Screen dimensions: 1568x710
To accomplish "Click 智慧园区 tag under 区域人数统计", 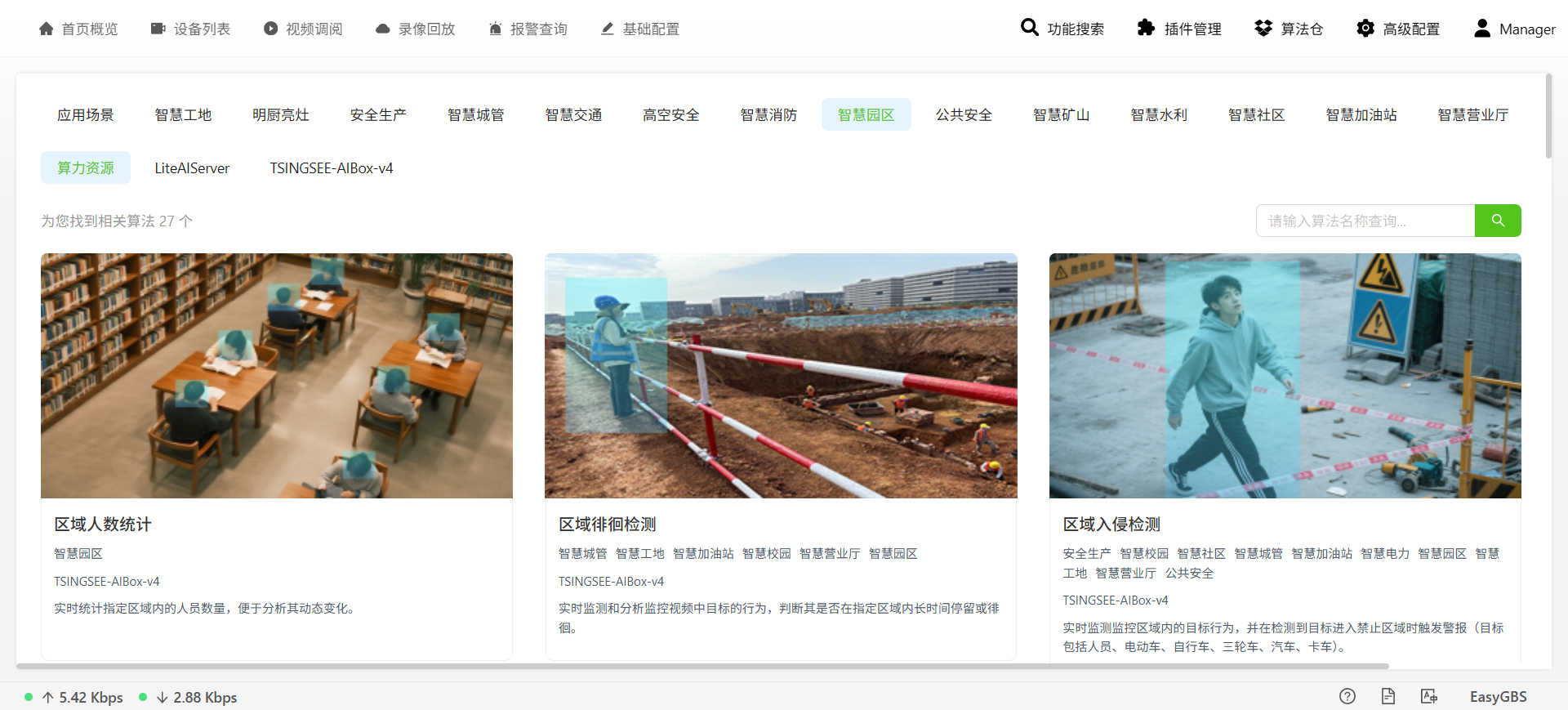I will point(78,554).
